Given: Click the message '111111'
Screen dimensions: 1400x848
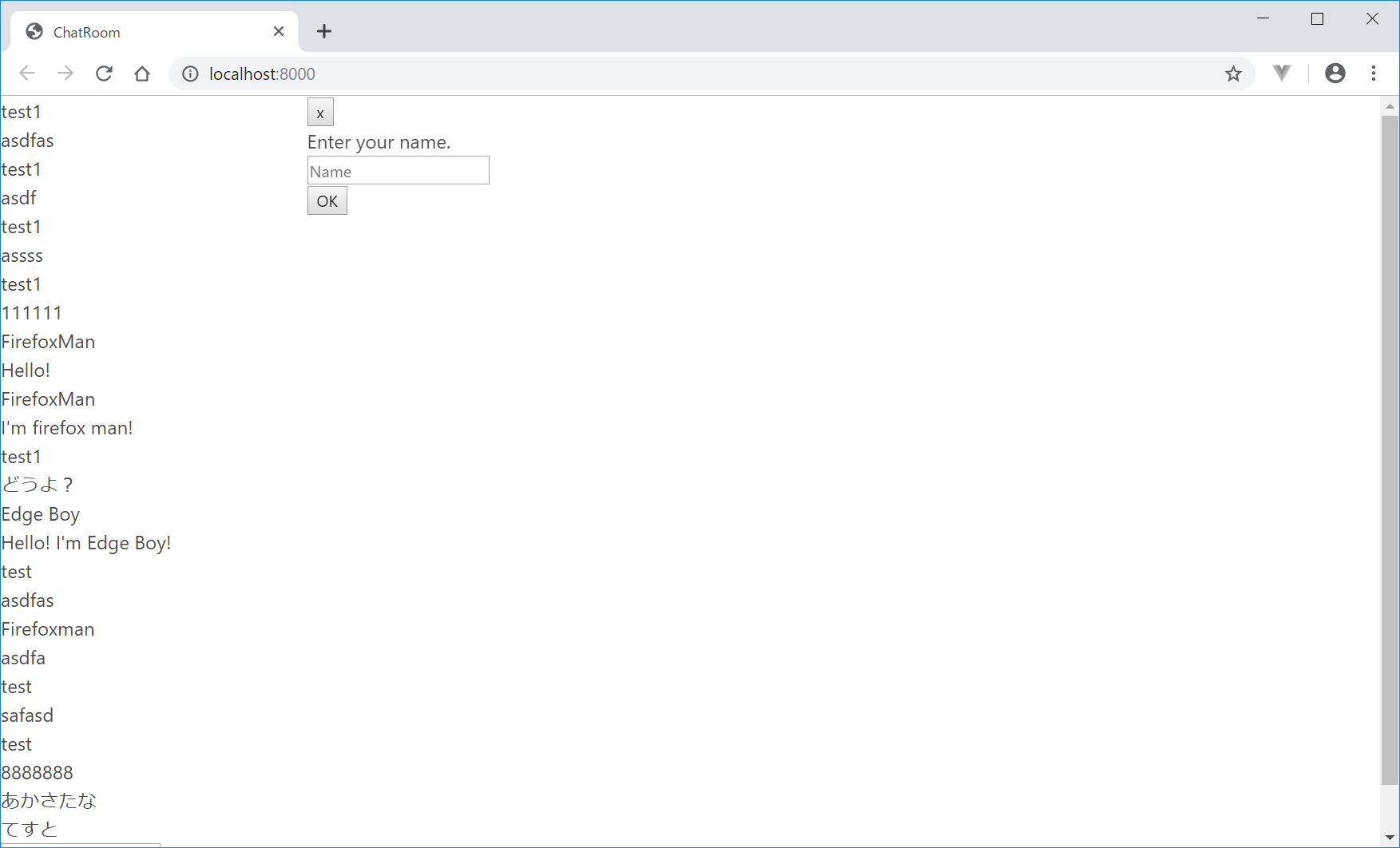Looking at the screenshot, I should click(x=31, y=313).
